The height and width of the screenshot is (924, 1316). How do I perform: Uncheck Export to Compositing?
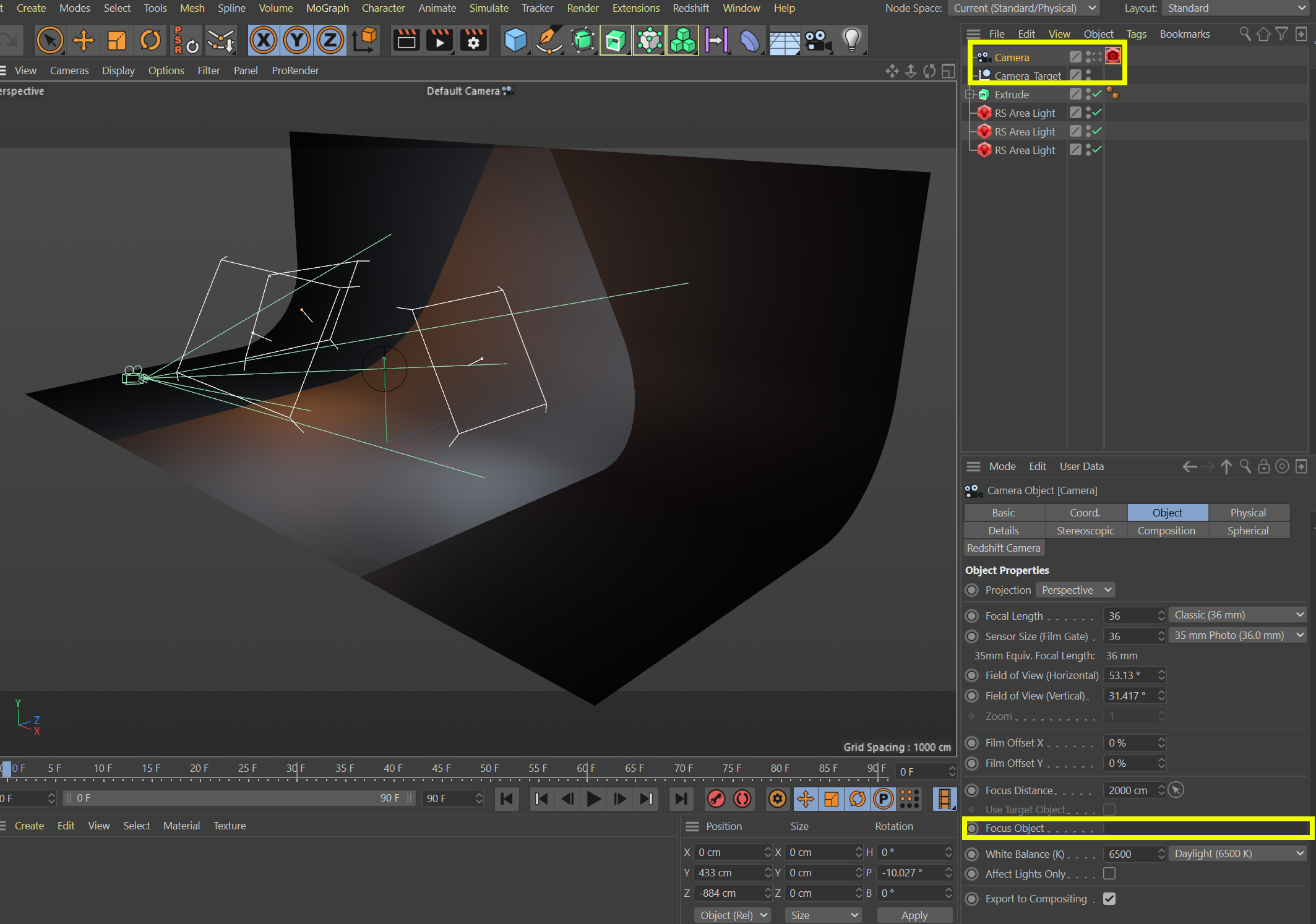click(x=1109, y=899)
